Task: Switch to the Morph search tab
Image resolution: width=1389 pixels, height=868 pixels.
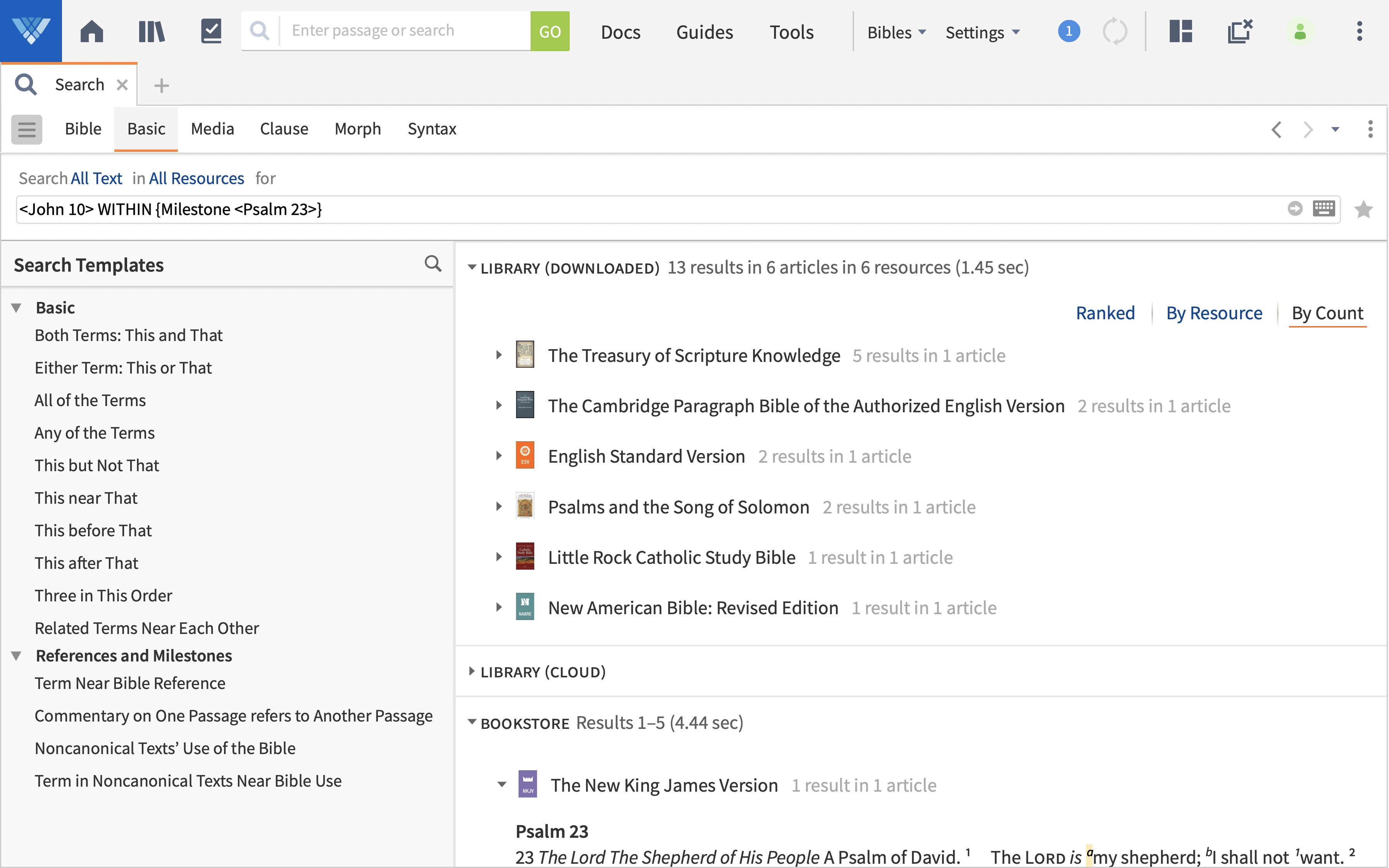Action: 358,129
